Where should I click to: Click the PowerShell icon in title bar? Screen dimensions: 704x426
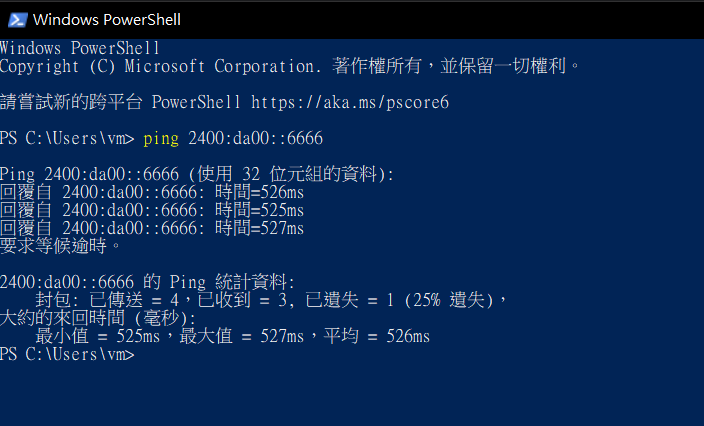click(x=16, y=19)
